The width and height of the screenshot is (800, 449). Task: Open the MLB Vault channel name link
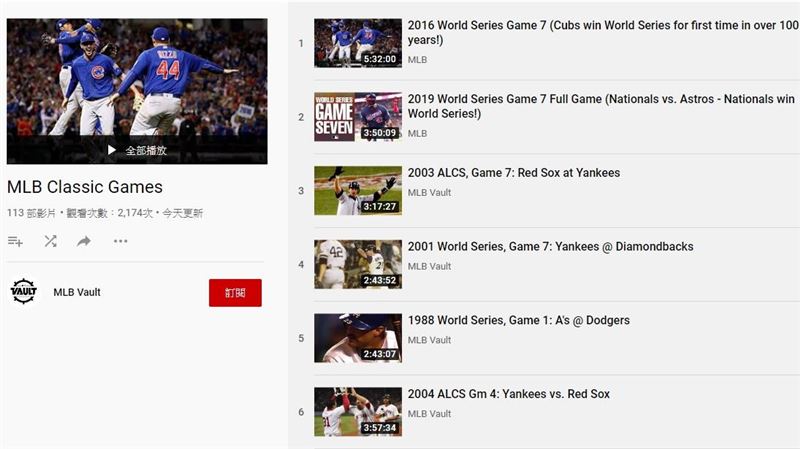[x=77, y=292]
